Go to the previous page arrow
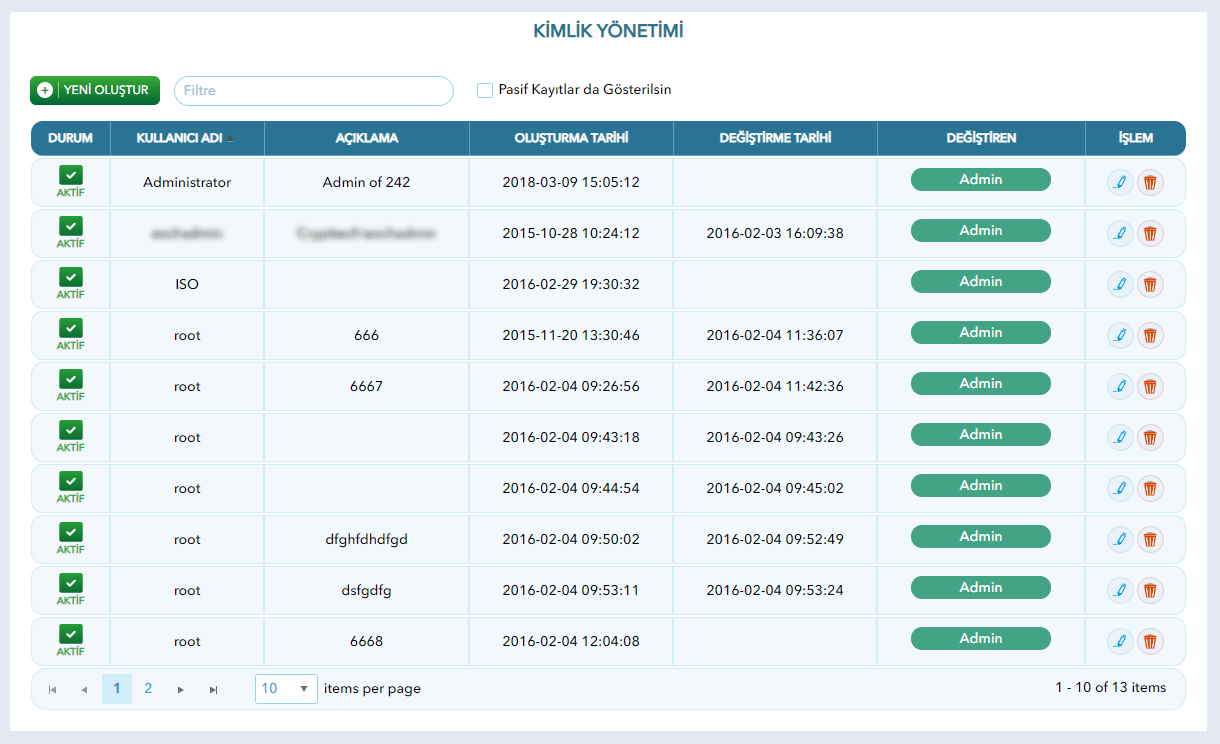The image size is (1220, 744). tap(84, 689)
